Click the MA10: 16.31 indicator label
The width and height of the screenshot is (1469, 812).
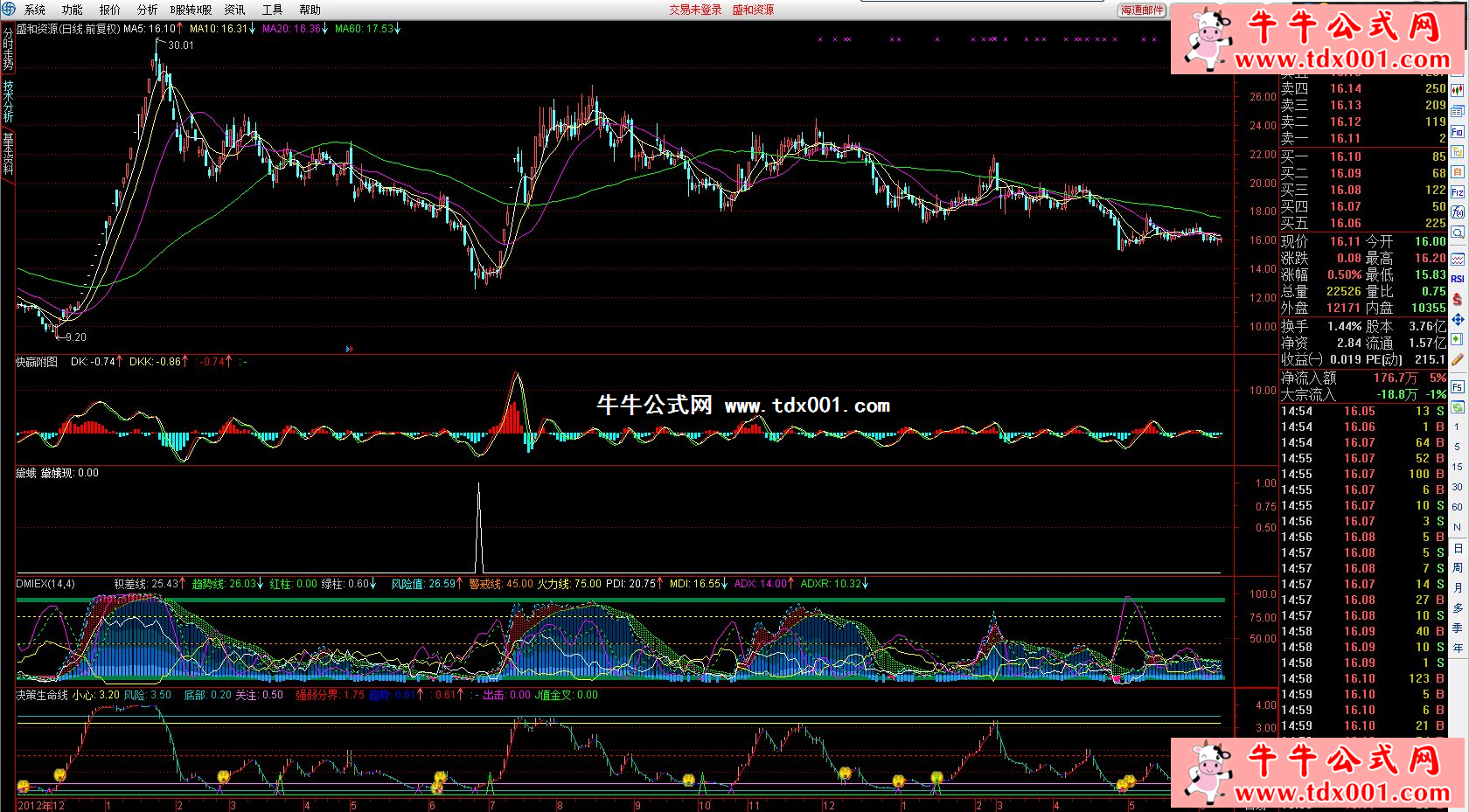(222, 29)
